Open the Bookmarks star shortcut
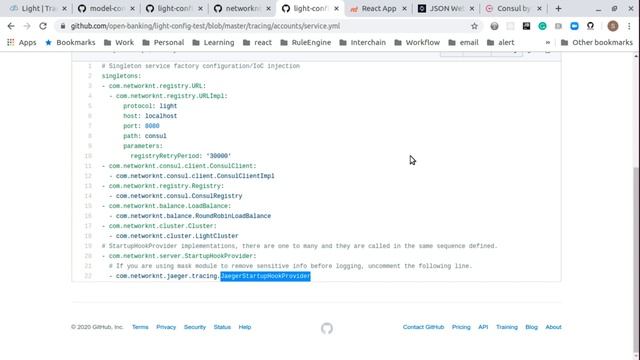 coord(70,42)
